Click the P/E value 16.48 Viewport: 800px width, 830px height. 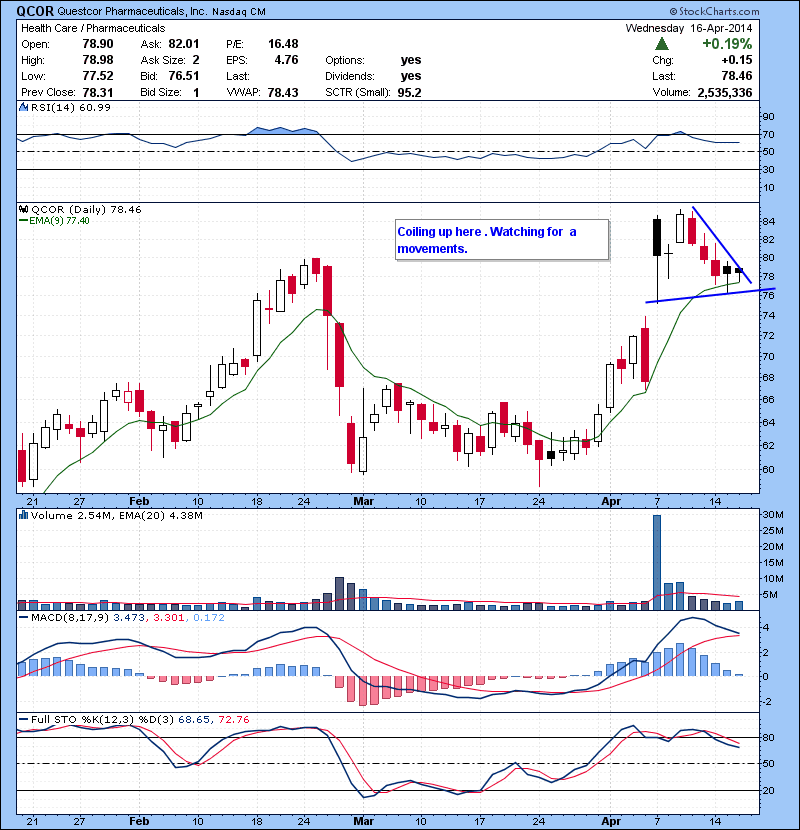click(283, 44)
